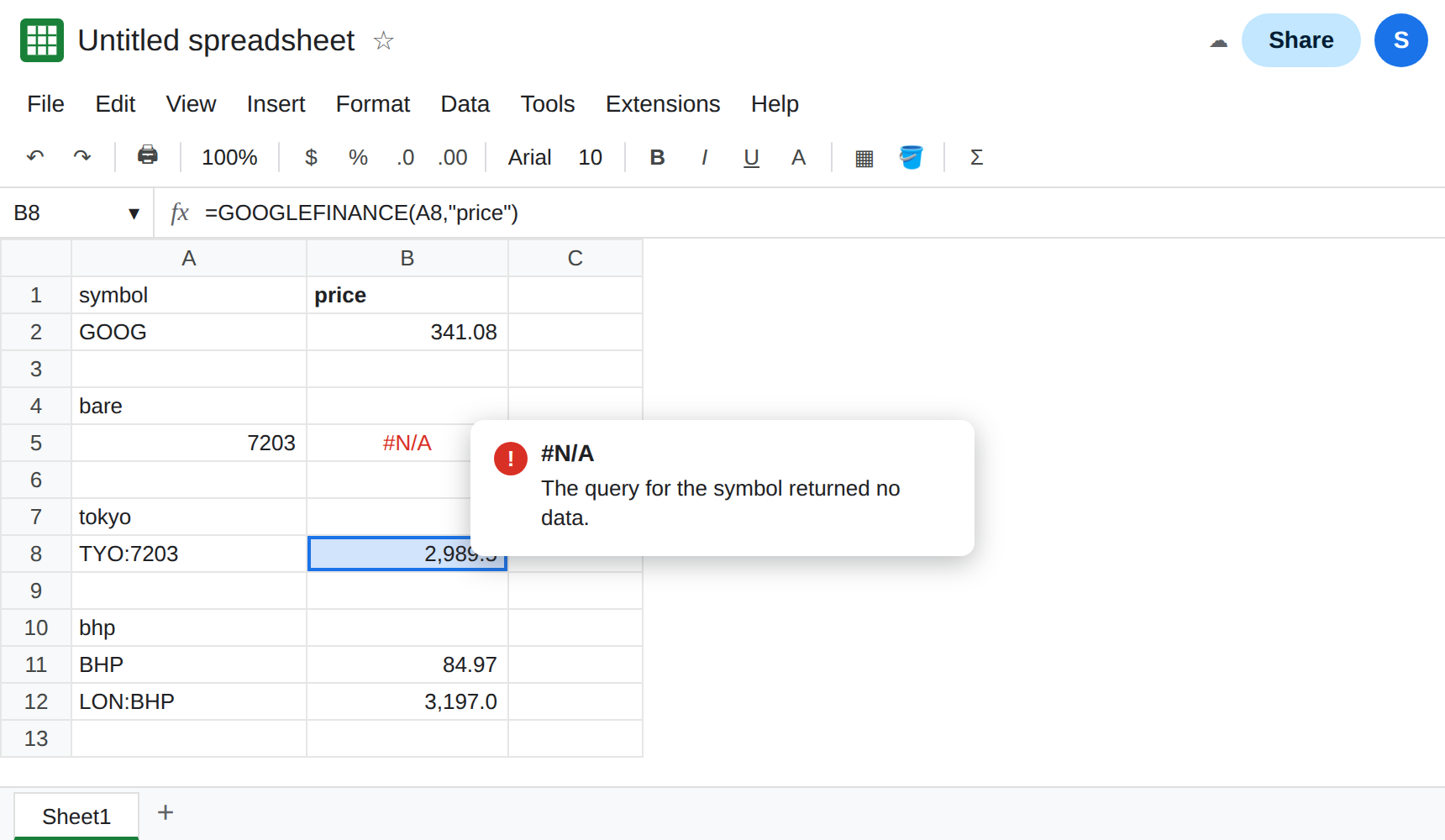Image resolution: width=1445 pixels, height=840 pixels.
Task: Undo the last action
Action: (35, 157)
